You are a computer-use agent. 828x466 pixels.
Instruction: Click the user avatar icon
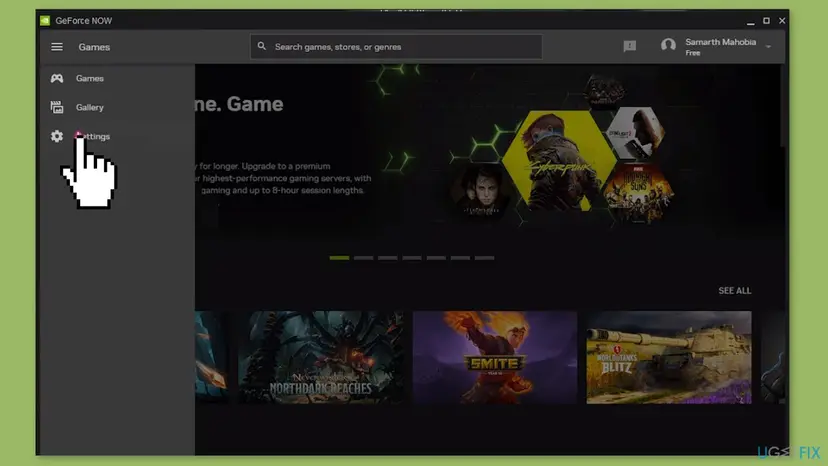(668, 45)
